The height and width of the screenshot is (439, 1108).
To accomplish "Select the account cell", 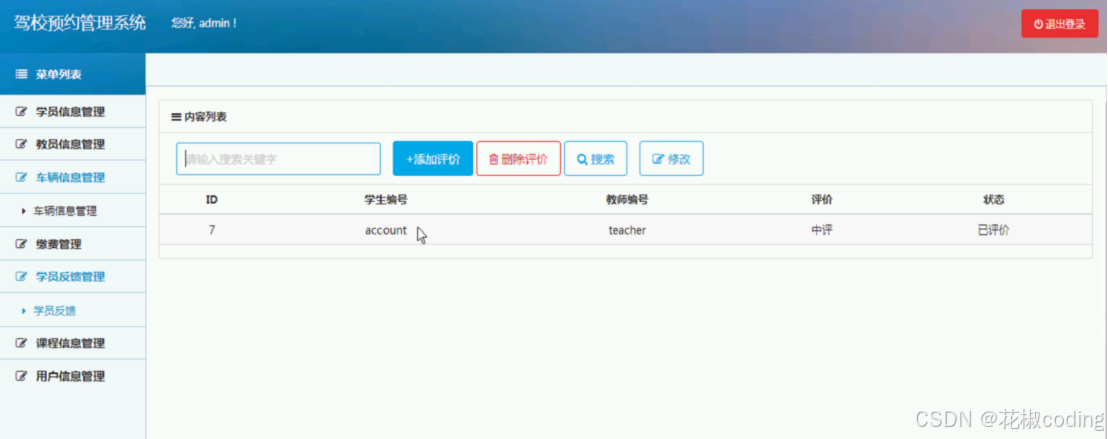I will tap(386, 230).
